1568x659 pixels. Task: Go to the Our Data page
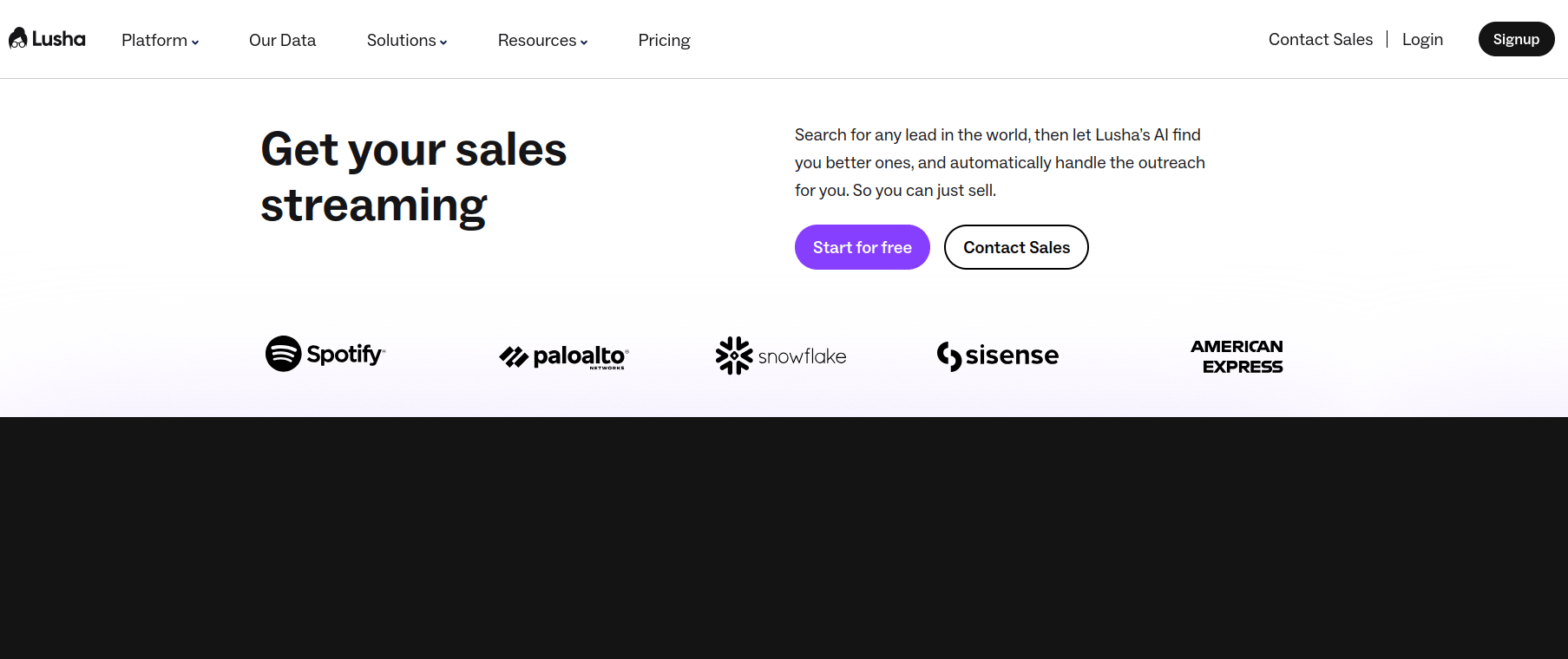tap(282, 40)
